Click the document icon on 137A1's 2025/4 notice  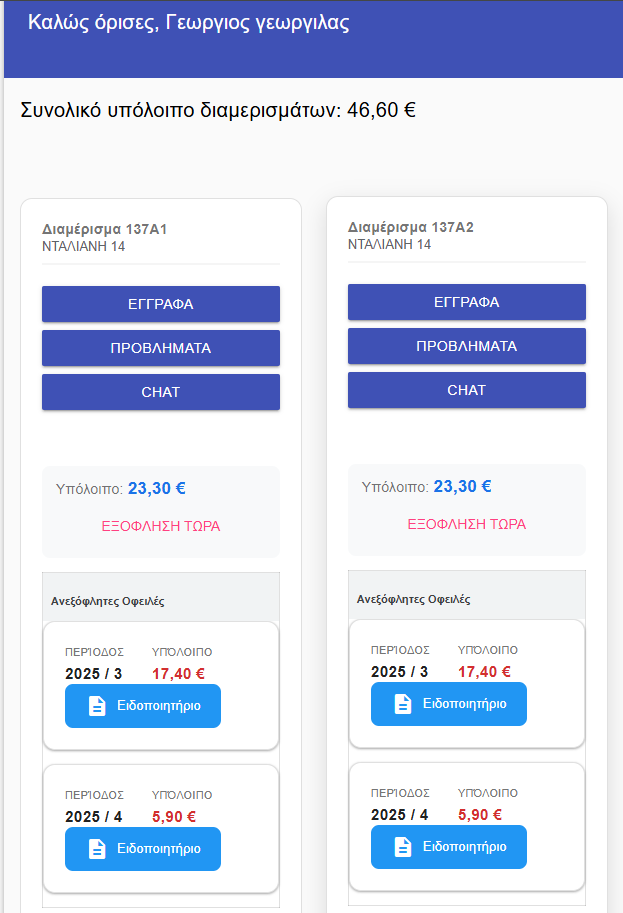(x=97, y=848)
